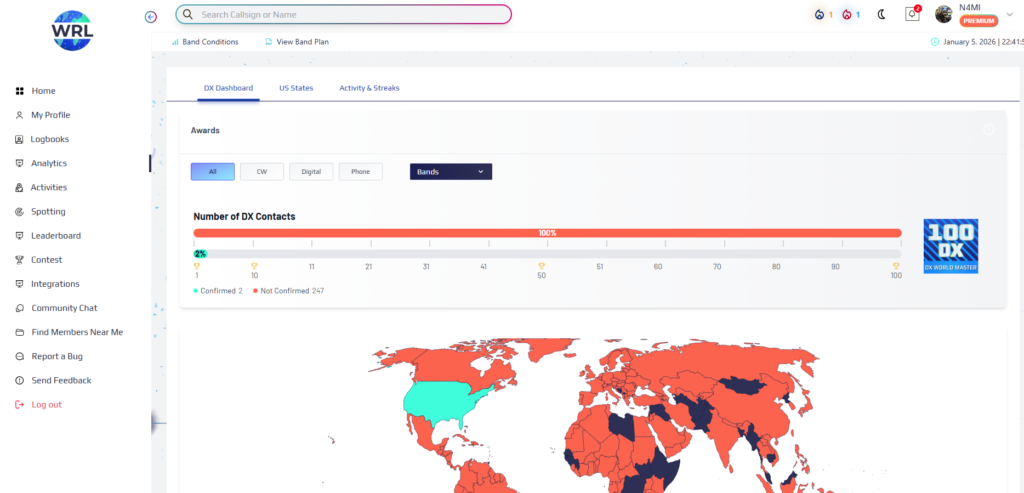Screen dimensions: 1024x493
Task: Click the WRL globe logo
Action: [x=72, y=30]
